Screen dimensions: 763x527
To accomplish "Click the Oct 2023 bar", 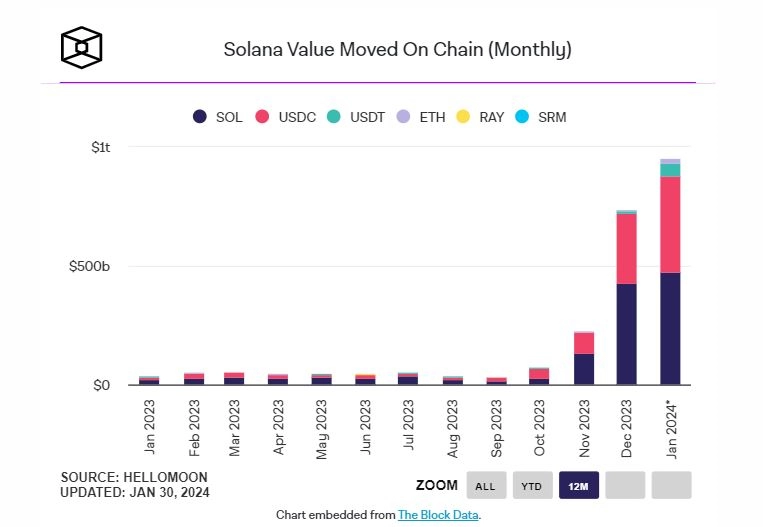I will click(x=539, y=376).
